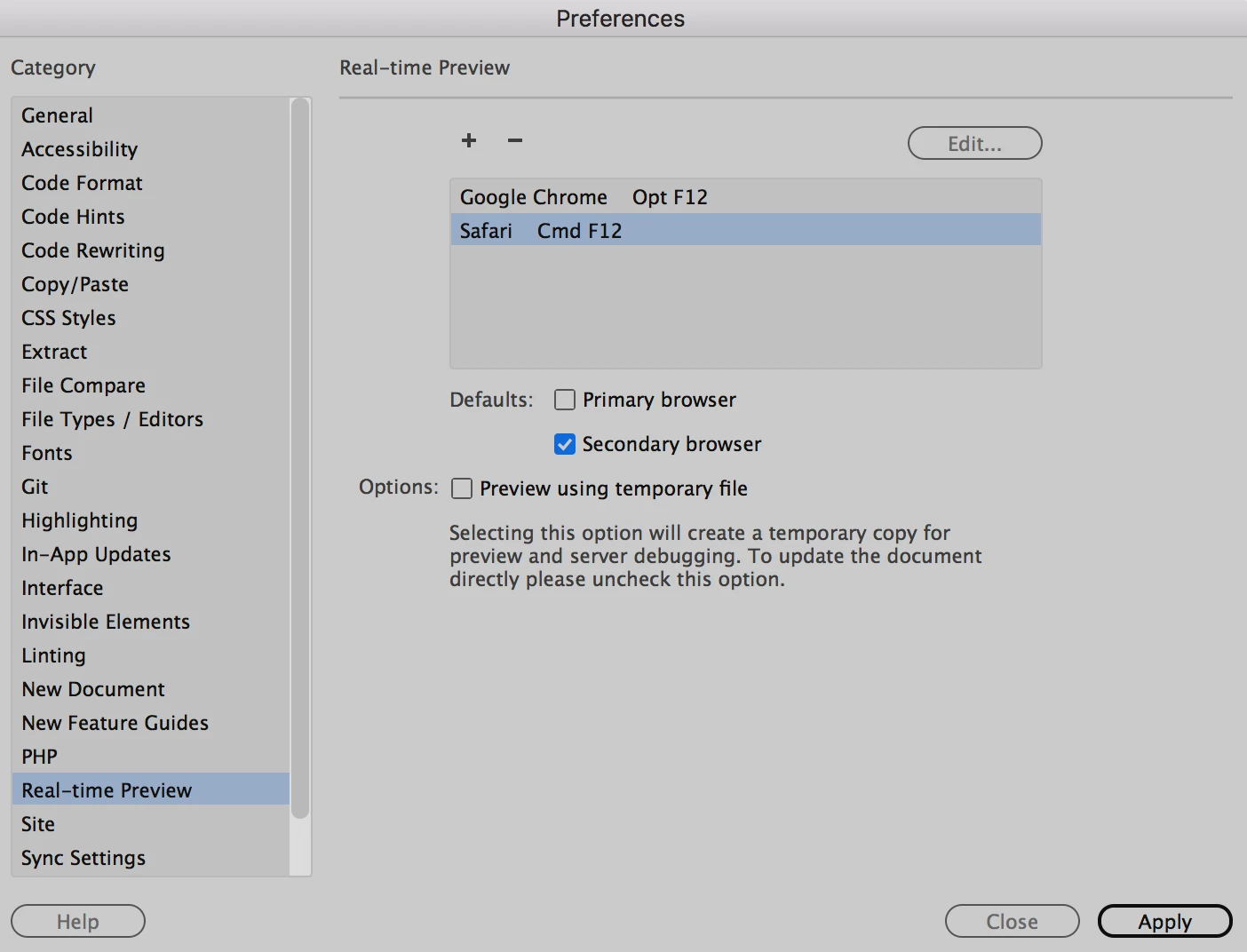Uncheck the Secondary browser checkbox
The image size is (1247, 952).
click(x=565, y=444)
